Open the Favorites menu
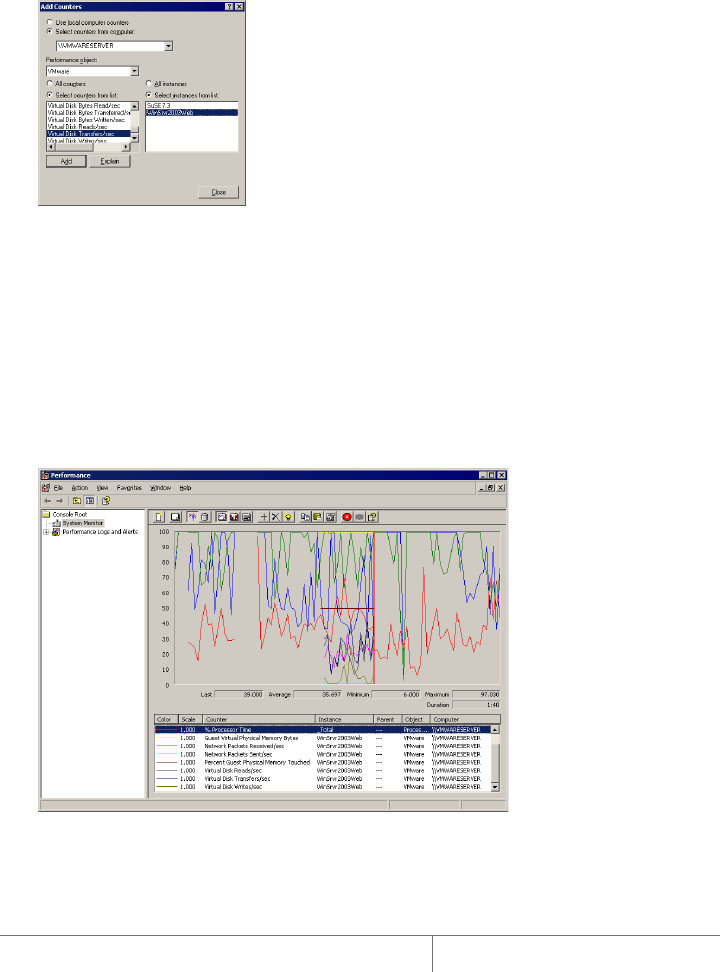This screenshot has height=972, width=720. pyautogui.click(x=129, y=488)
